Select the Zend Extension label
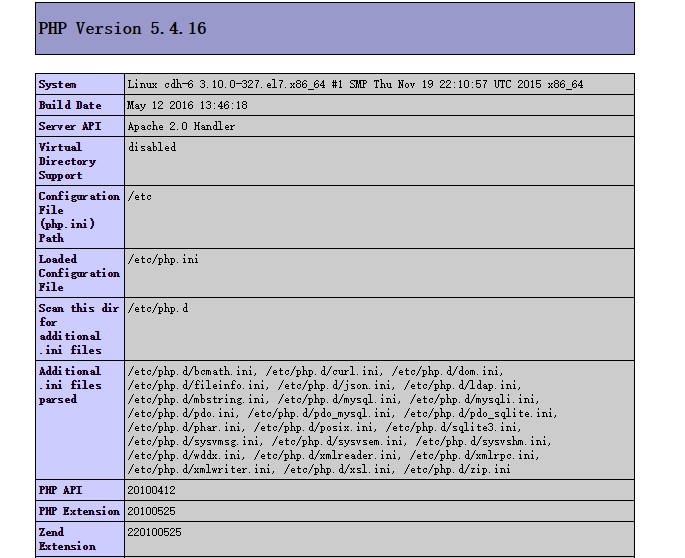Viewport: 685px width, 558px height. point(67,539)
